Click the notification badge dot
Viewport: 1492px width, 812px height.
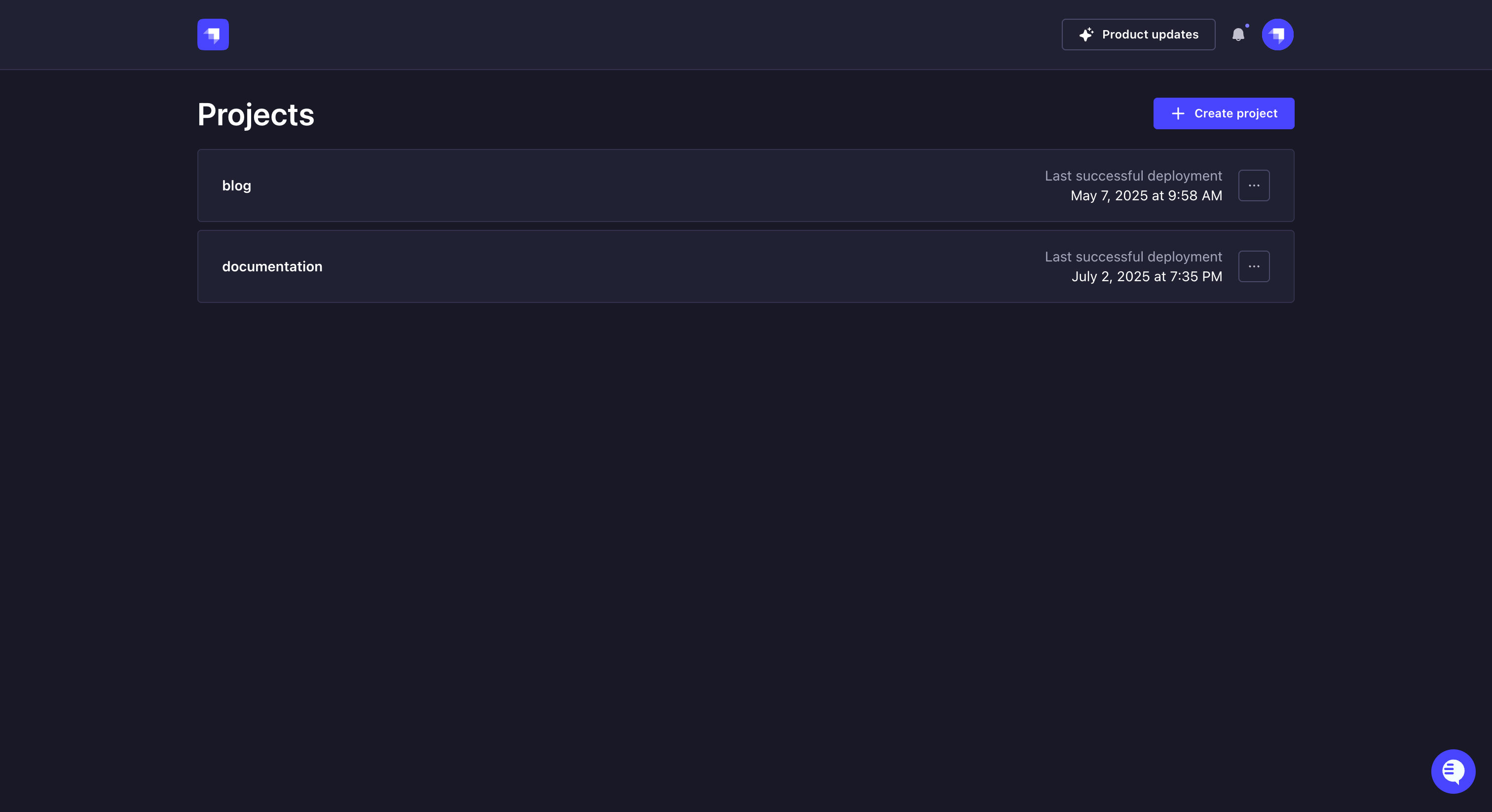[1247, 26]
